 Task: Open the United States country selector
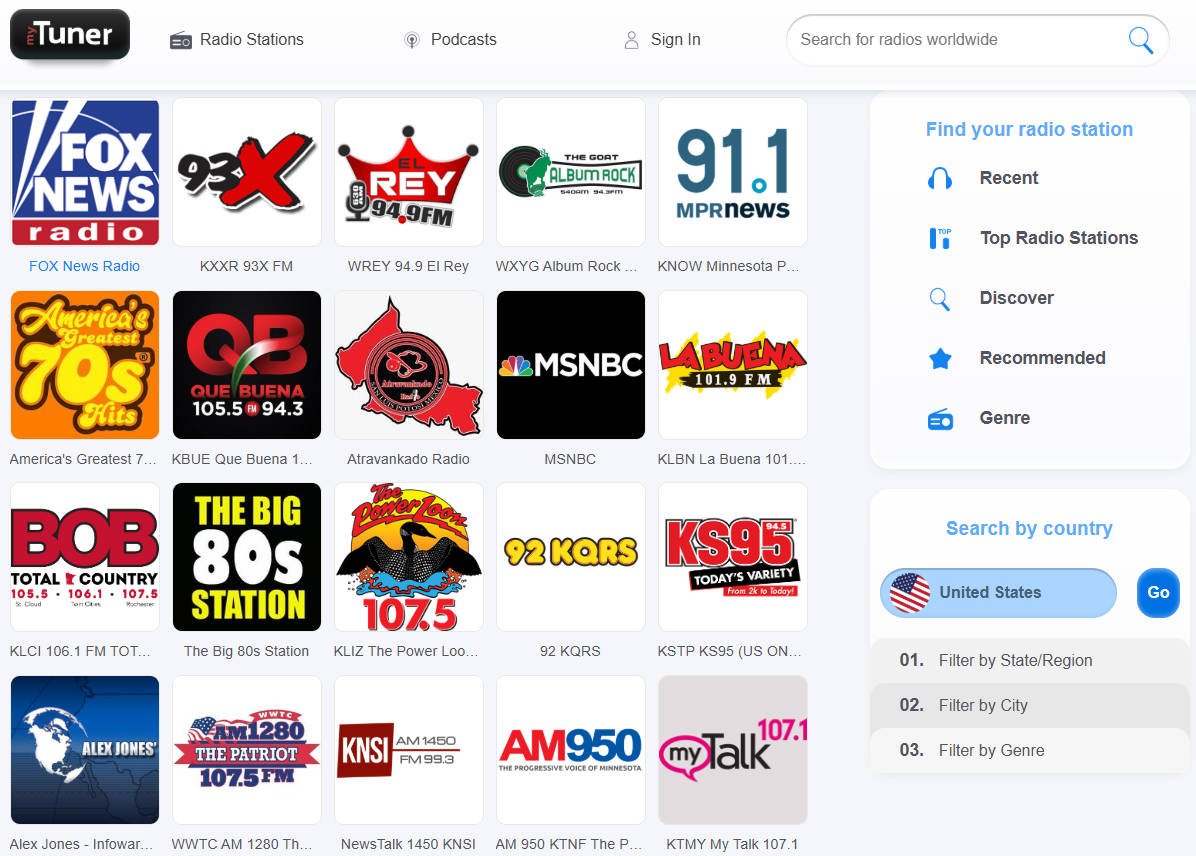tap(998, 593)
